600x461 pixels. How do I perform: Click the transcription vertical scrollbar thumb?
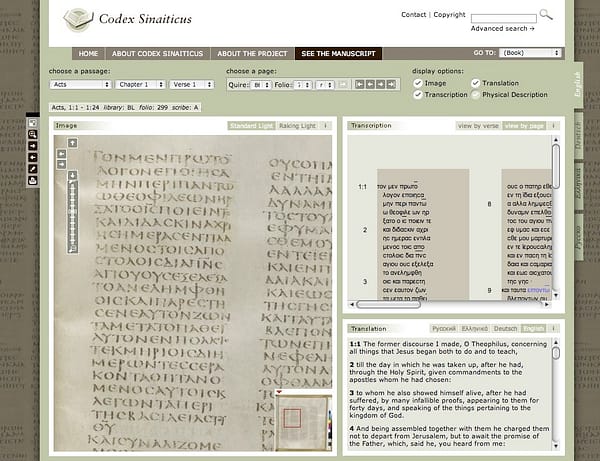click(556, 166)
